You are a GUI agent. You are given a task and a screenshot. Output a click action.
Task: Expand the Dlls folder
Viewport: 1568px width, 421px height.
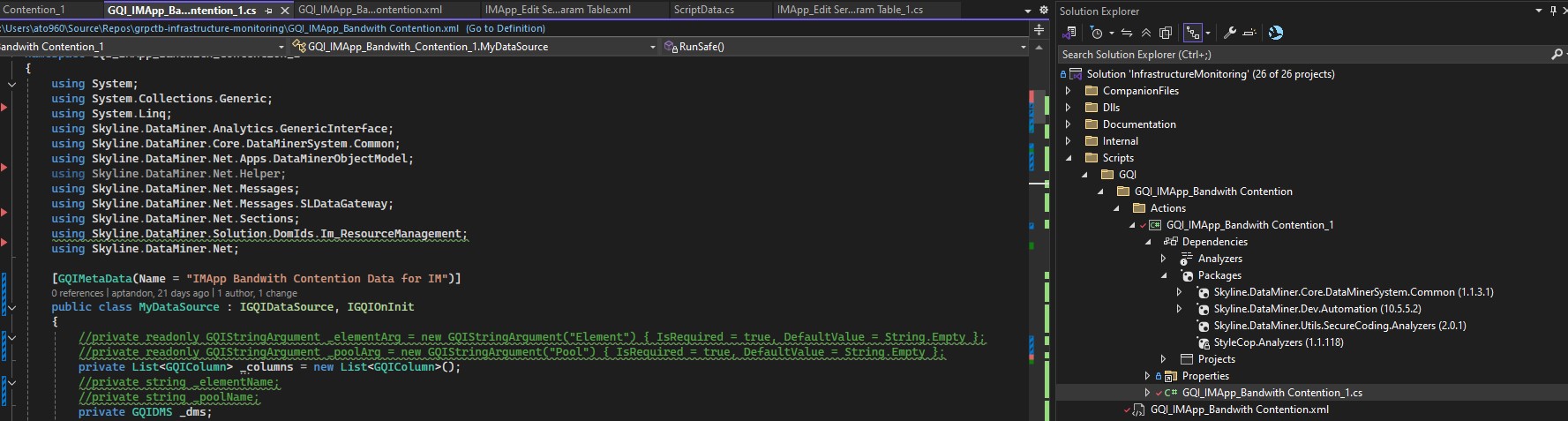(1069, 108)
